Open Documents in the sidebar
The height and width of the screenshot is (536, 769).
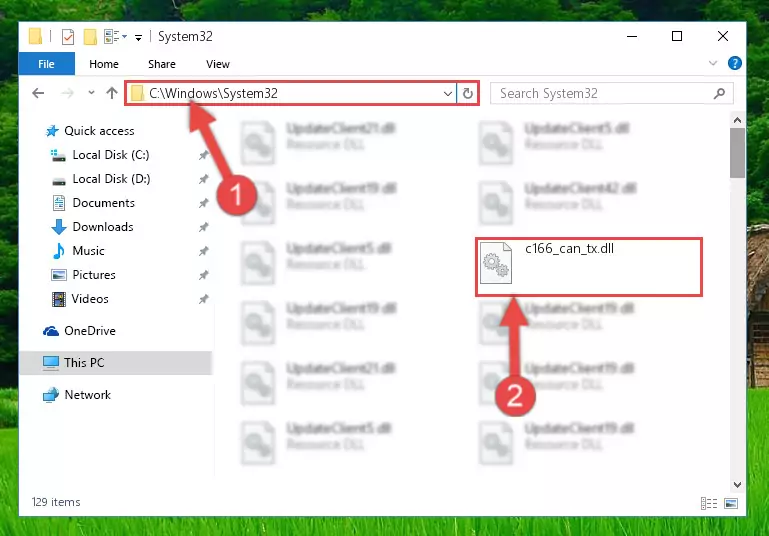[x=103, y=203]
